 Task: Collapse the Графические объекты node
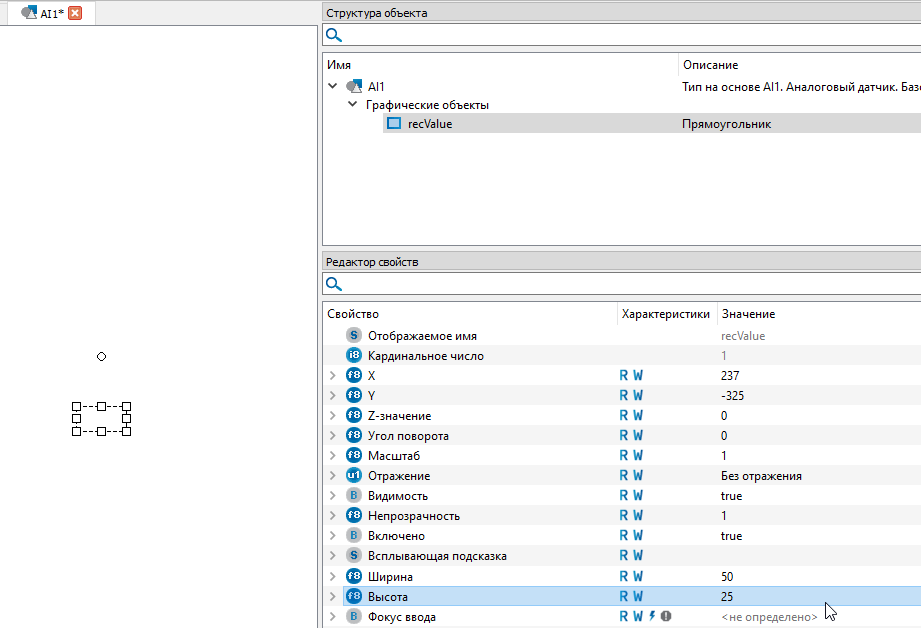click(x=352, y=105)
